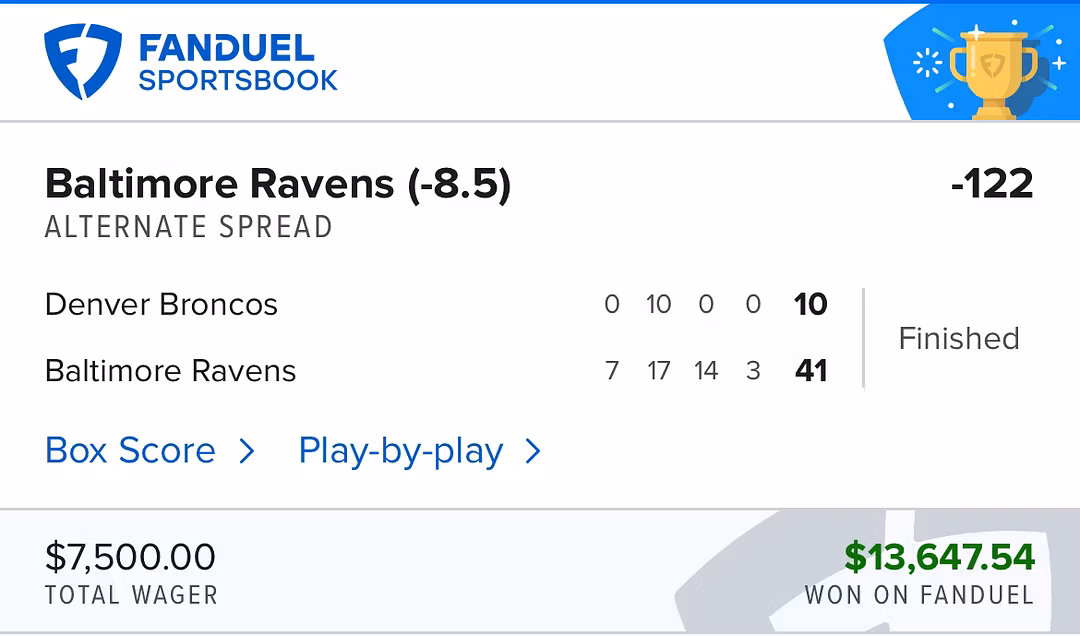Open the Play-by-play link
Screen dimensions: 1080x636
pos(401,452)
